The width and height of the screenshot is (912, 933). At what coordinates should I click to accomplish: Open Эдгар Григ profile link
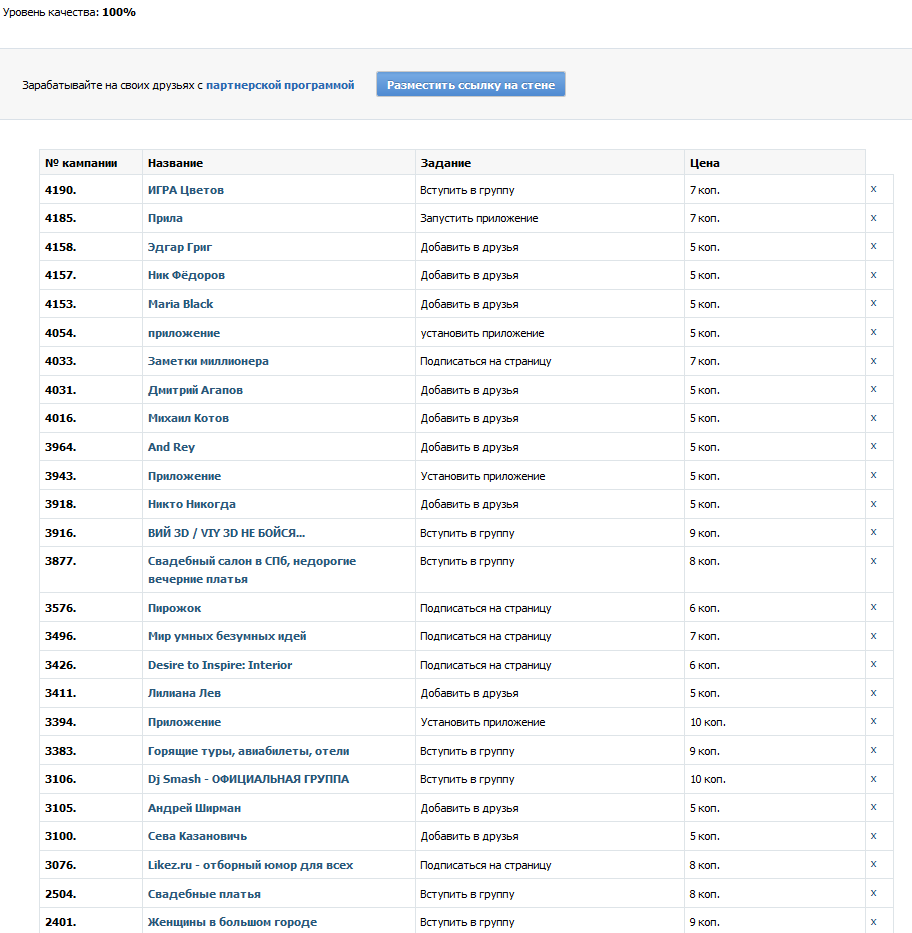pos(180,247)
